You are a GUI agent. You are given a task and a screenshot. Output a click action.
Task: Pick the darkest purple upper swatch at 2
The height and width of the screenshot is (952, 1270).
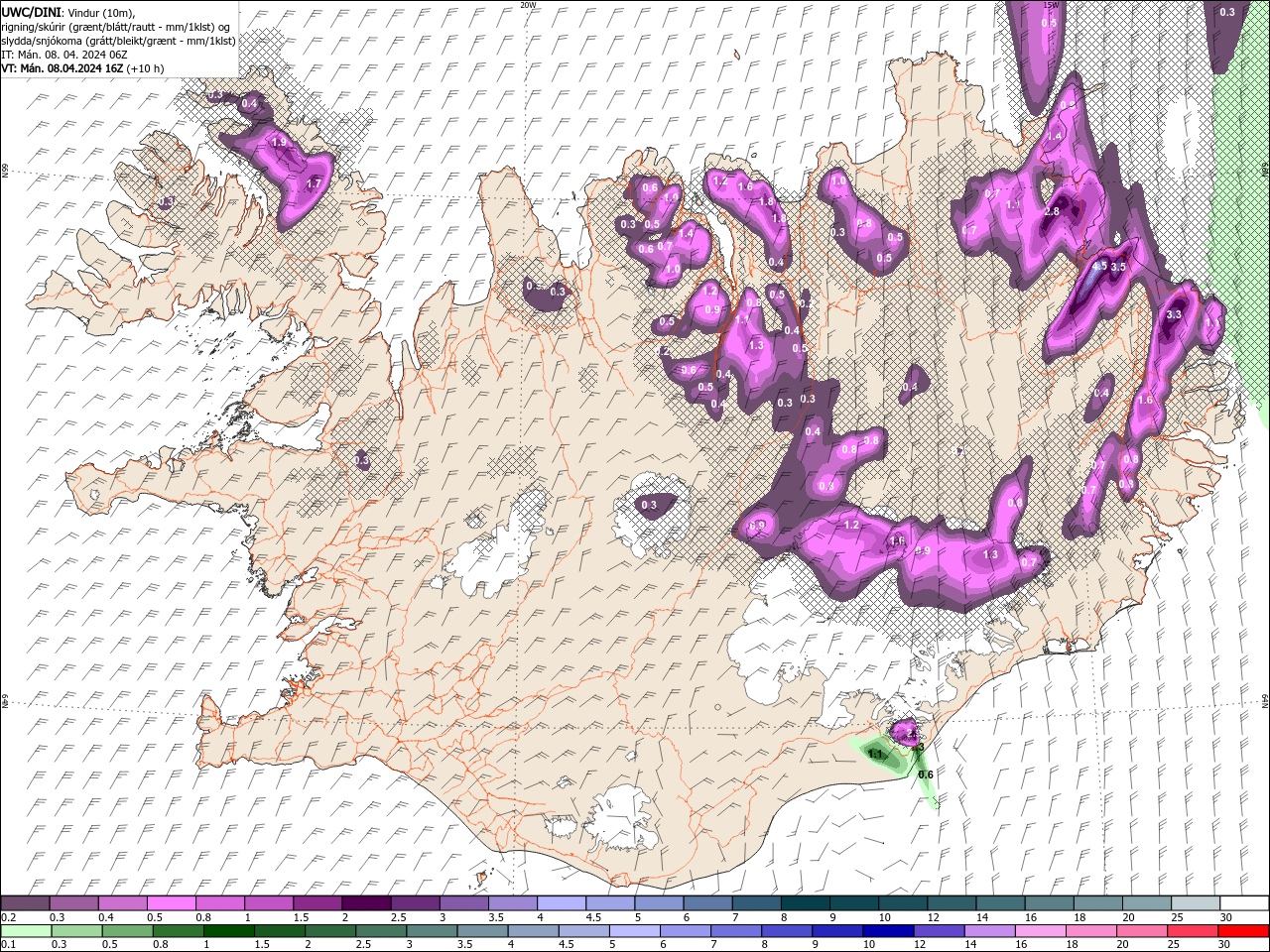pyautogui.click(x=366, y=903)
